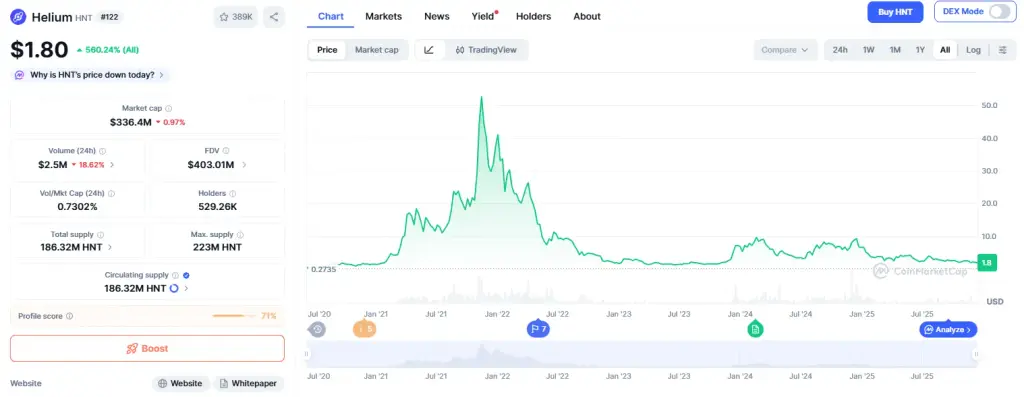
Task: Open the Compare dropdown
Action: point(785,50)
